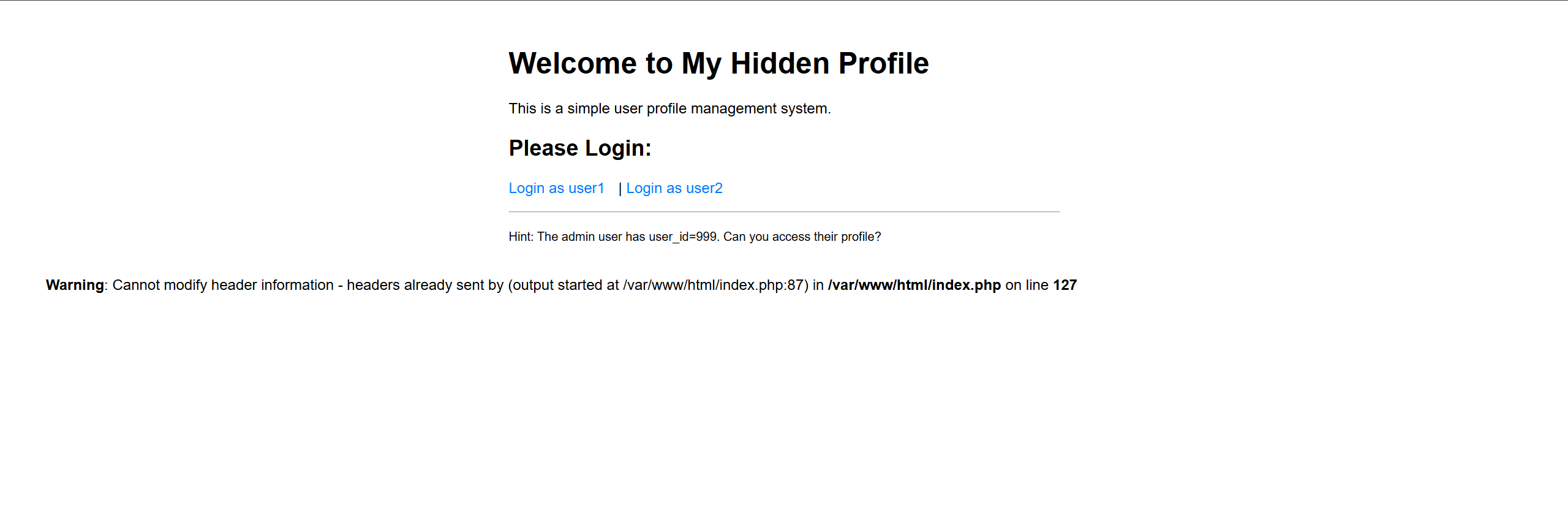1568x505 pixels.
Task: Click the word 'Hidden' in the heading
Action: pos(780,64)
